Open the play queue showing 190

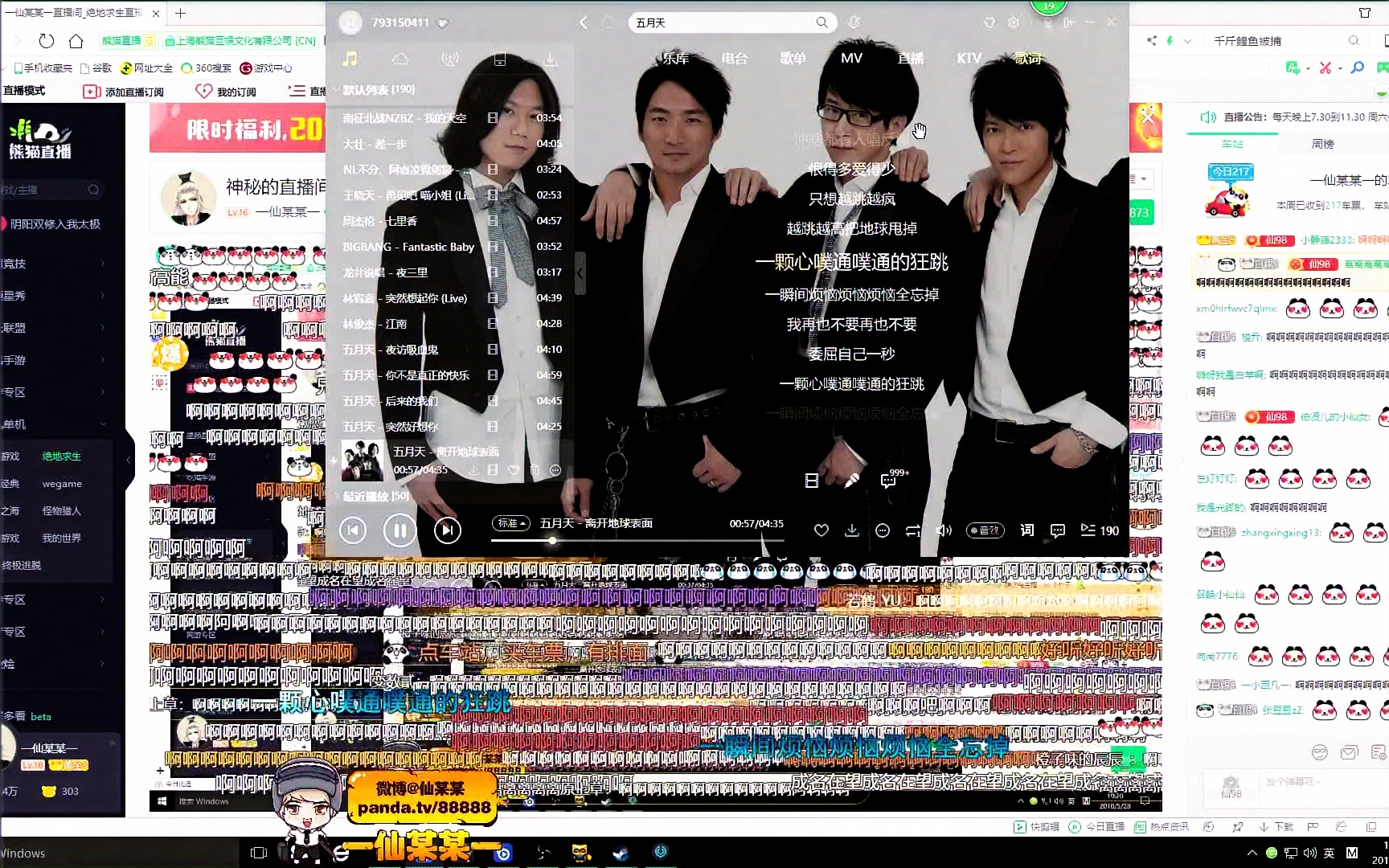coord(1100,530)
